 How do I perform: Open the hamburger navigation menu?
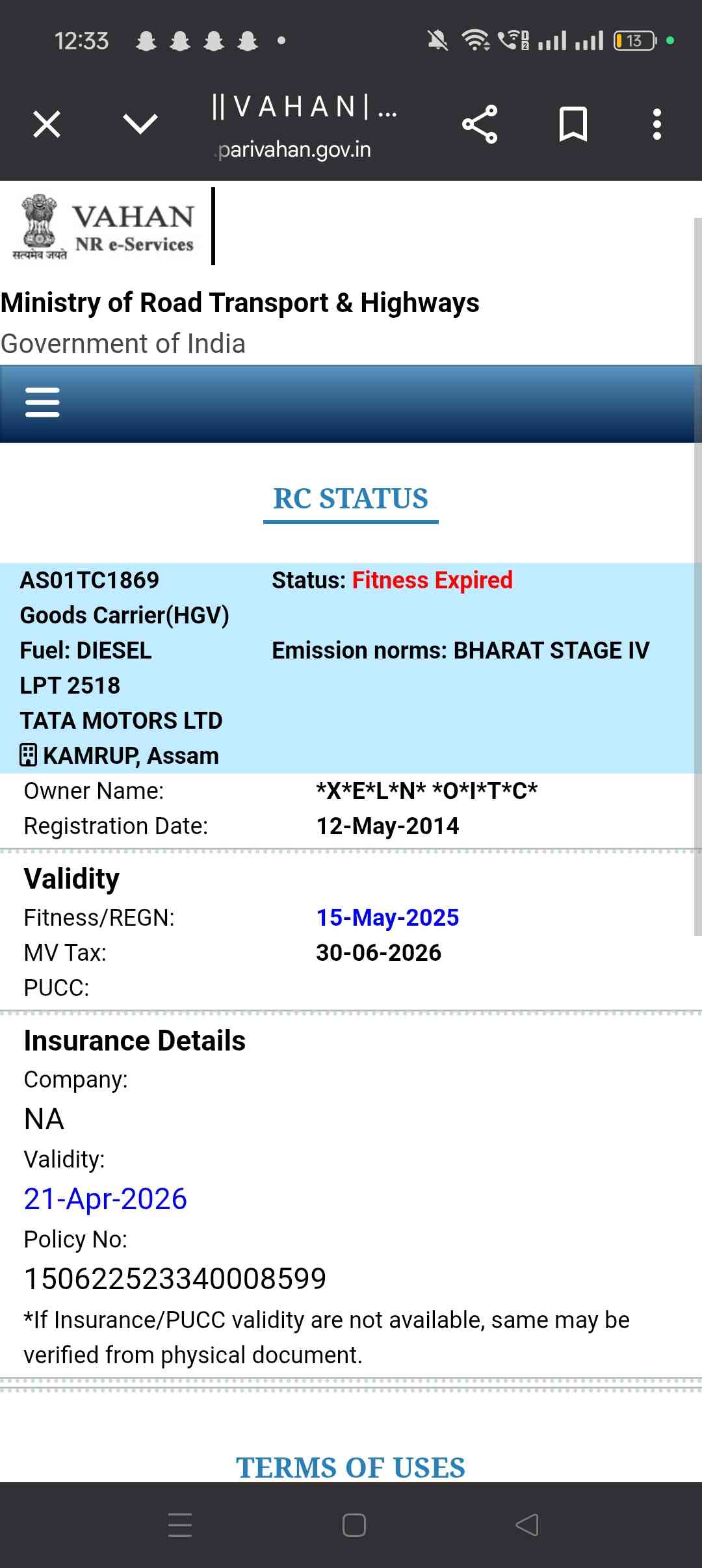click(42, 402)
